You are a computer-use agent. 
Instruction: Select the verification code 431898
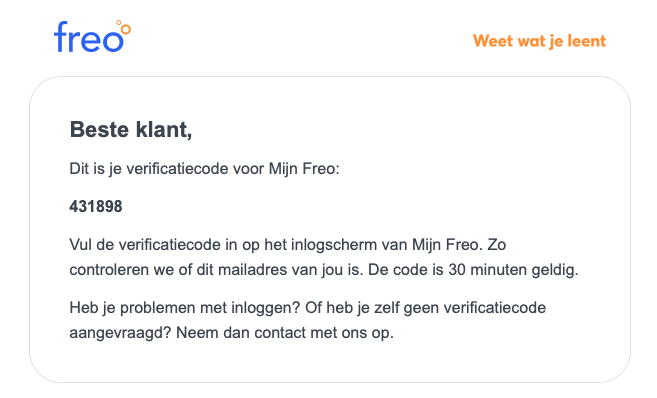point(96,207)
